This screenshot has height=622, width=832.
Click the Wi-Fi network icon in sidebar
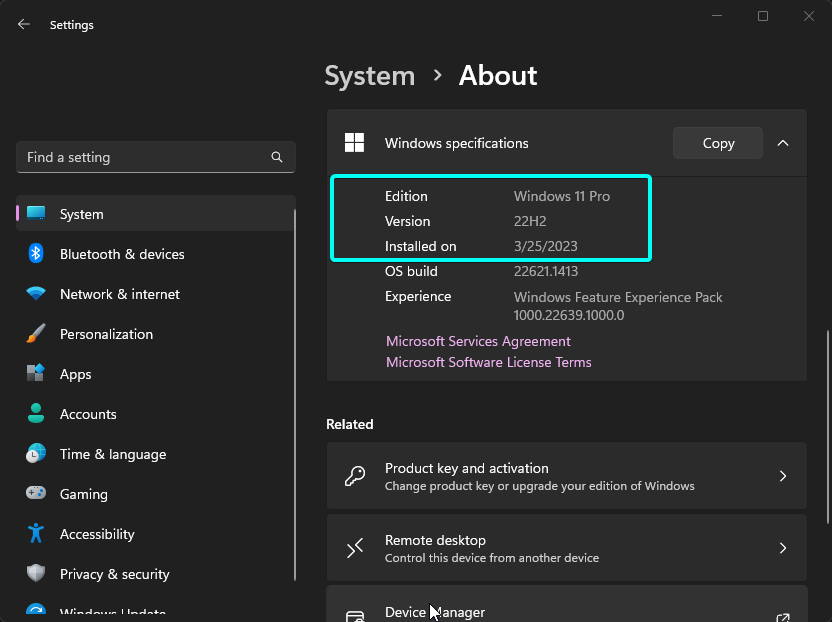click(x=36, y=293)
